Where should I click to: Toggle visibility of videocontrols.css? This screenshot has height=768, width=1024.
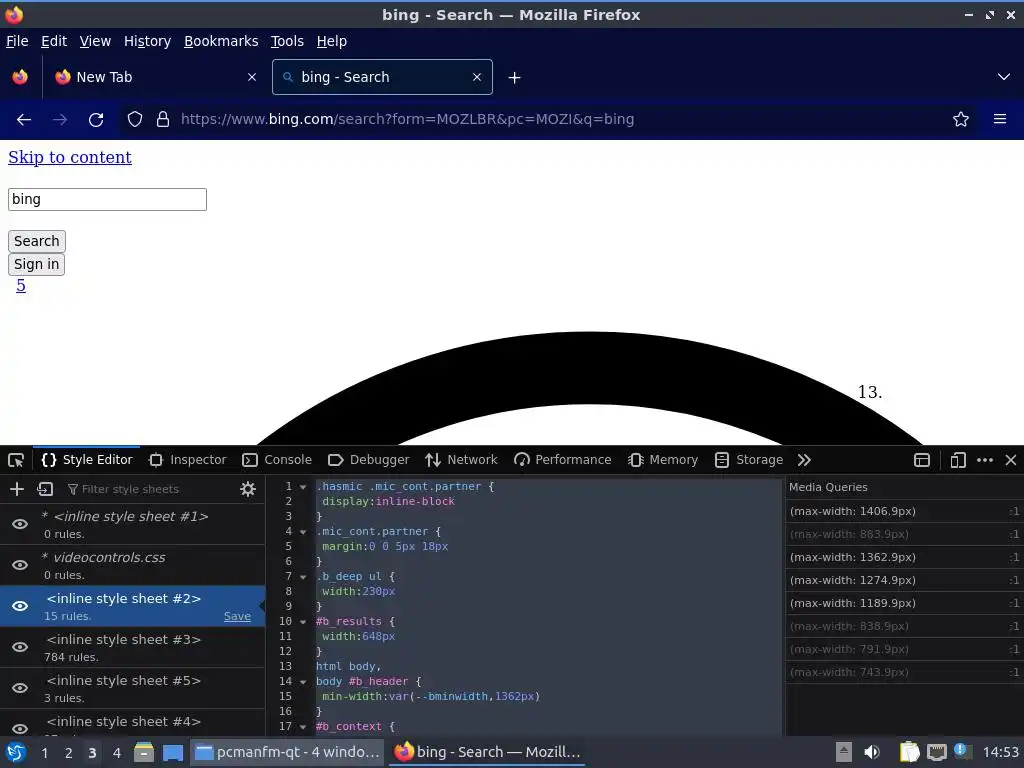[20, 566]
